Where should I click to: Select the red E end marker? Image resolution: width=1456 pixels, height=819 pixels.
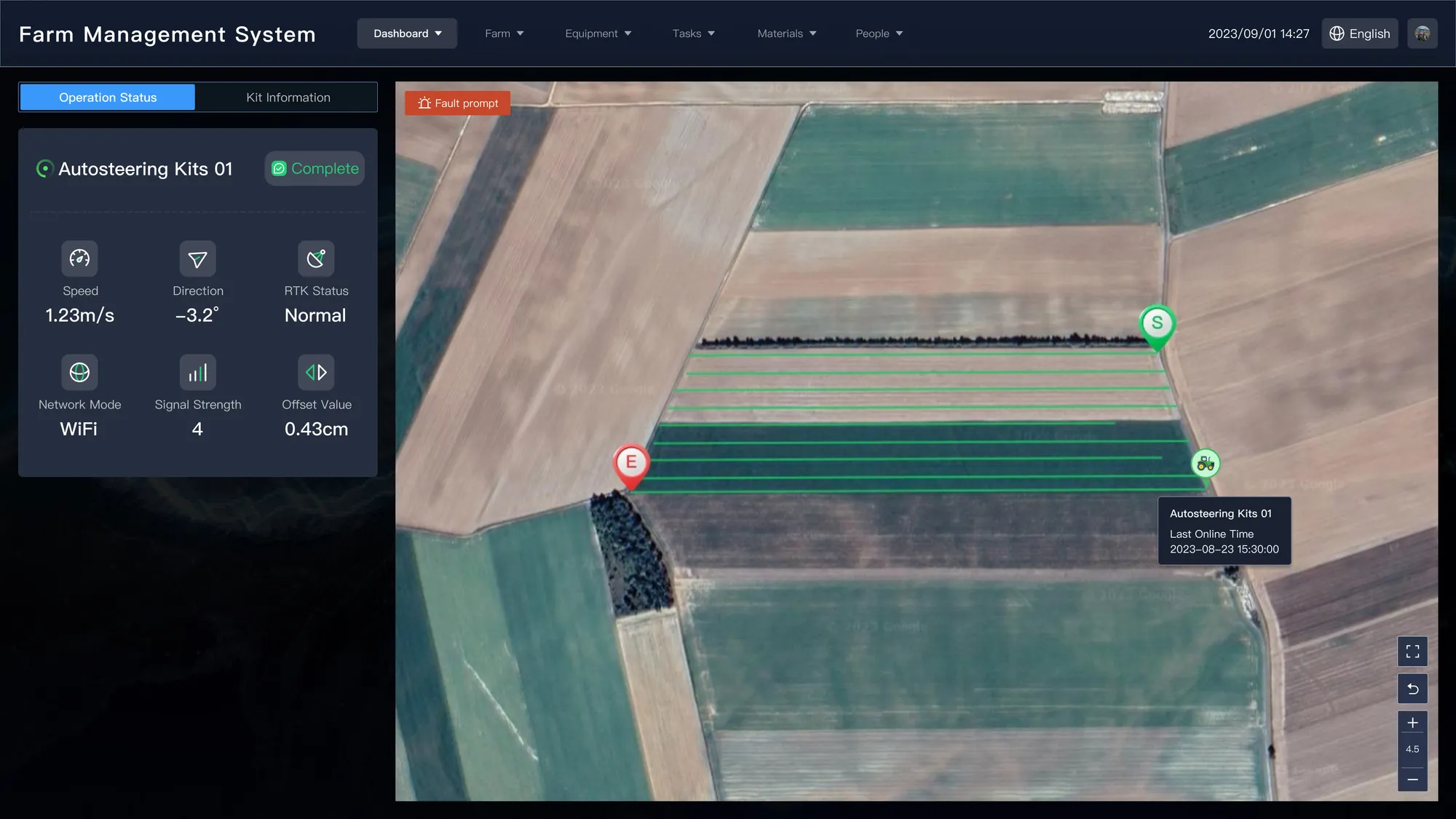click(x=631, y=466)
